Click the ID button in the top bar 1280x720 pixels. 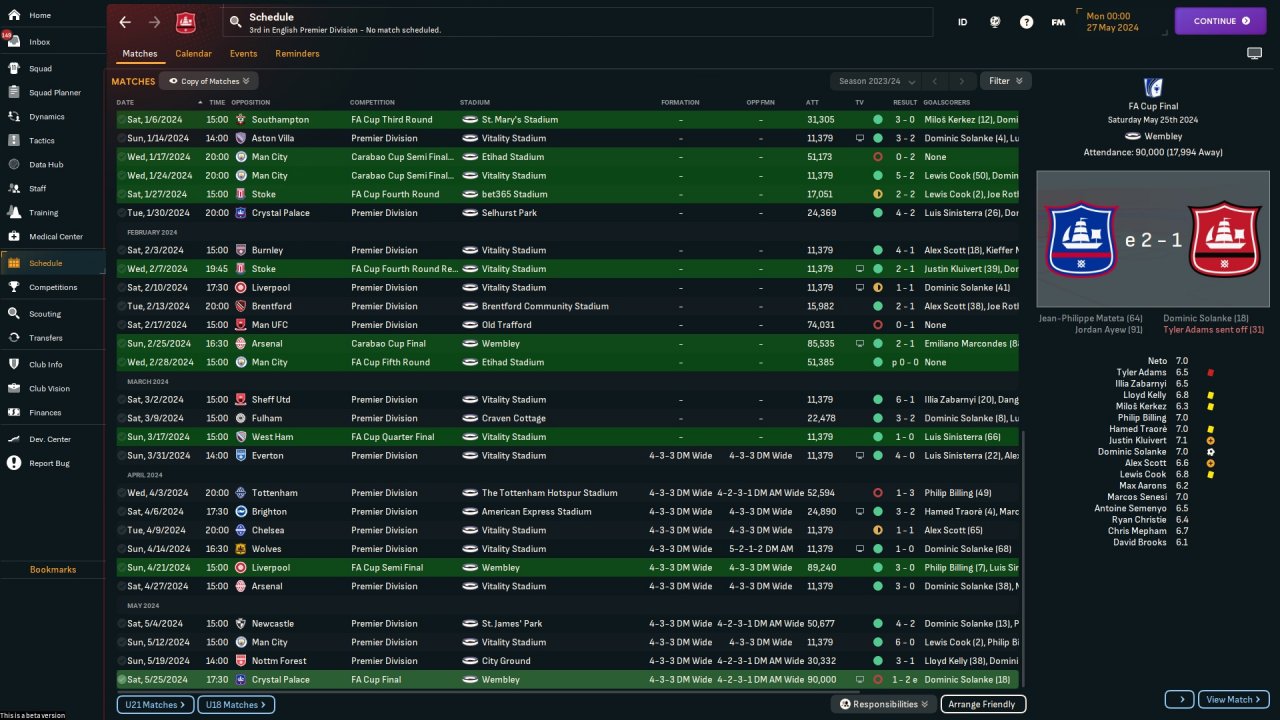point(962,22)
